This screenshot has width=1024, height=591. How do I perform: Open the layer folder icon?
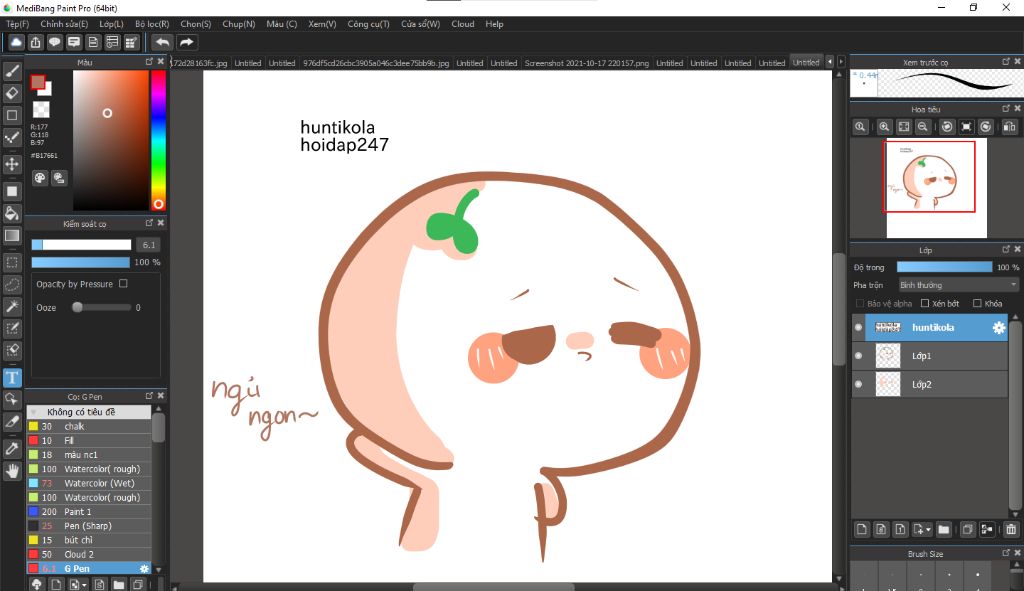point(943,529)
